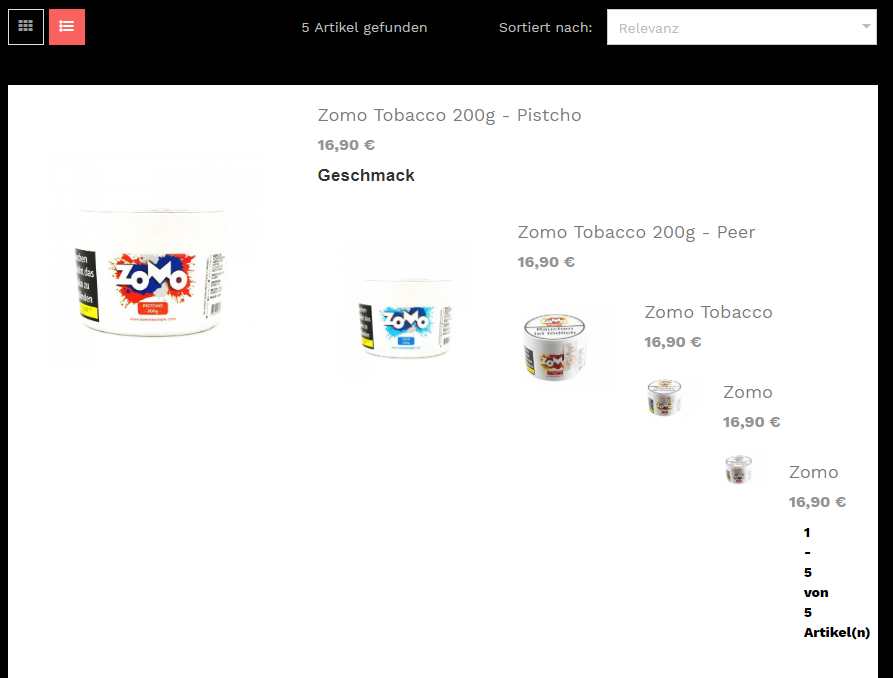This screenshot has height=678, width=893.
Task: Click the sort dropdown arrow
Action: [866, 26]
